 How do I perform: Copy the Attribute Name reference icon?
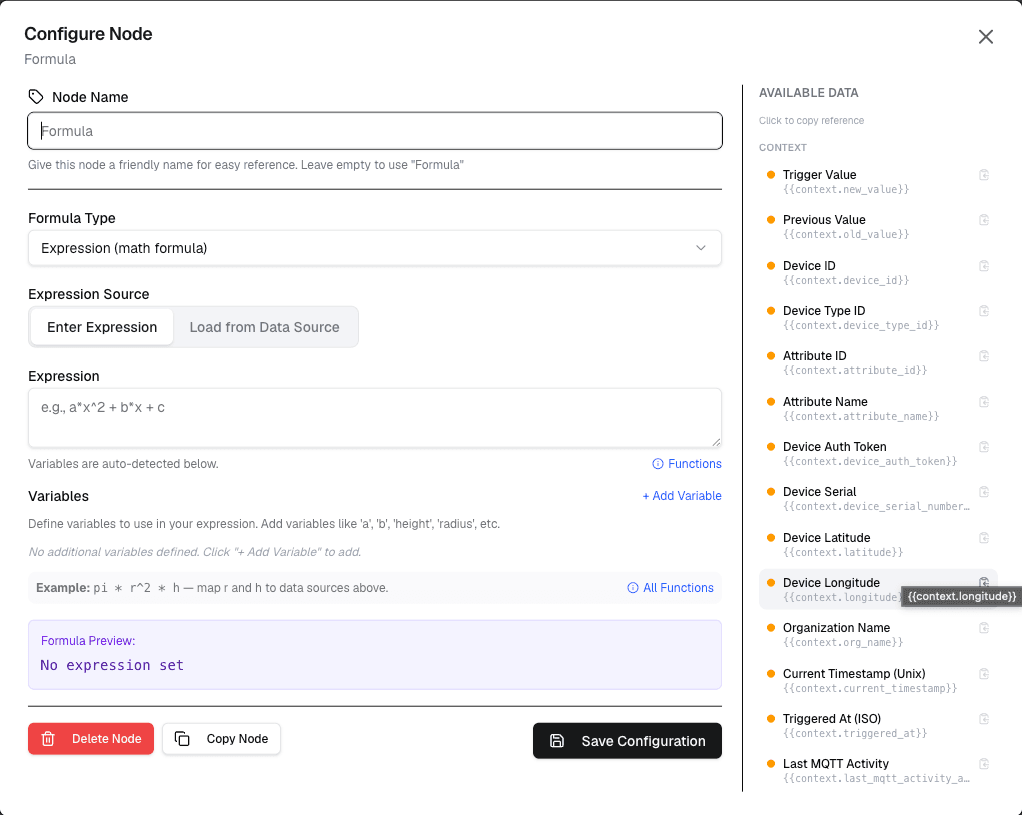click(x=984, y=402)
